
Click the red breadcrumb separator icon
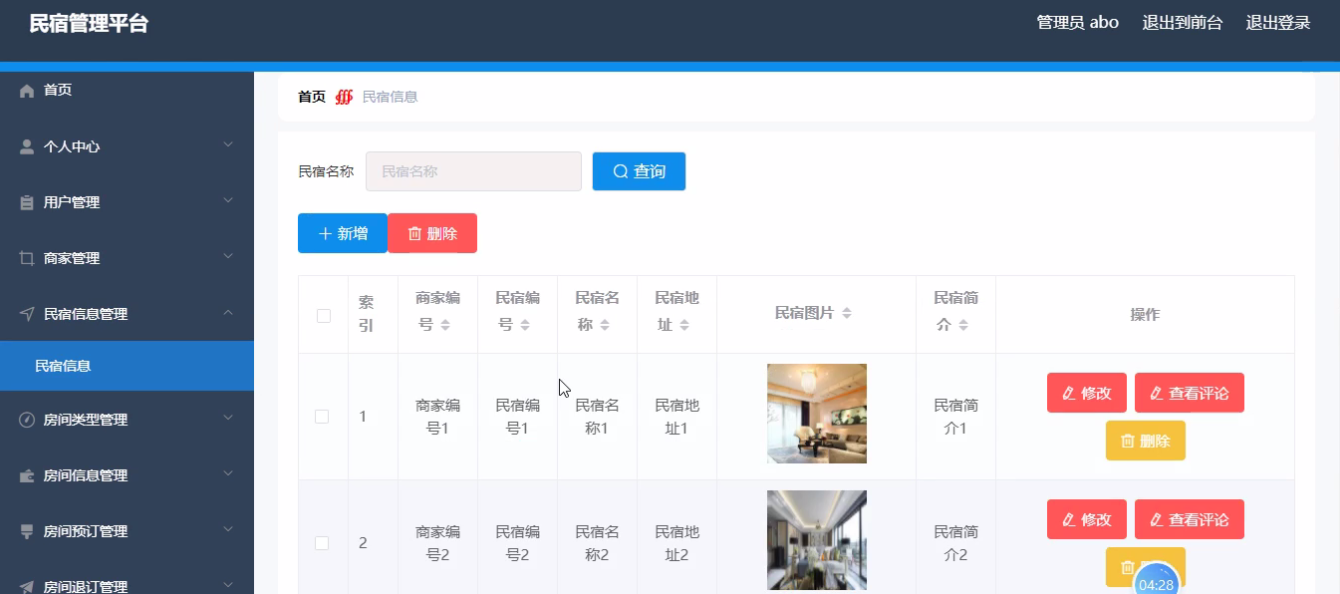(344, 97)
